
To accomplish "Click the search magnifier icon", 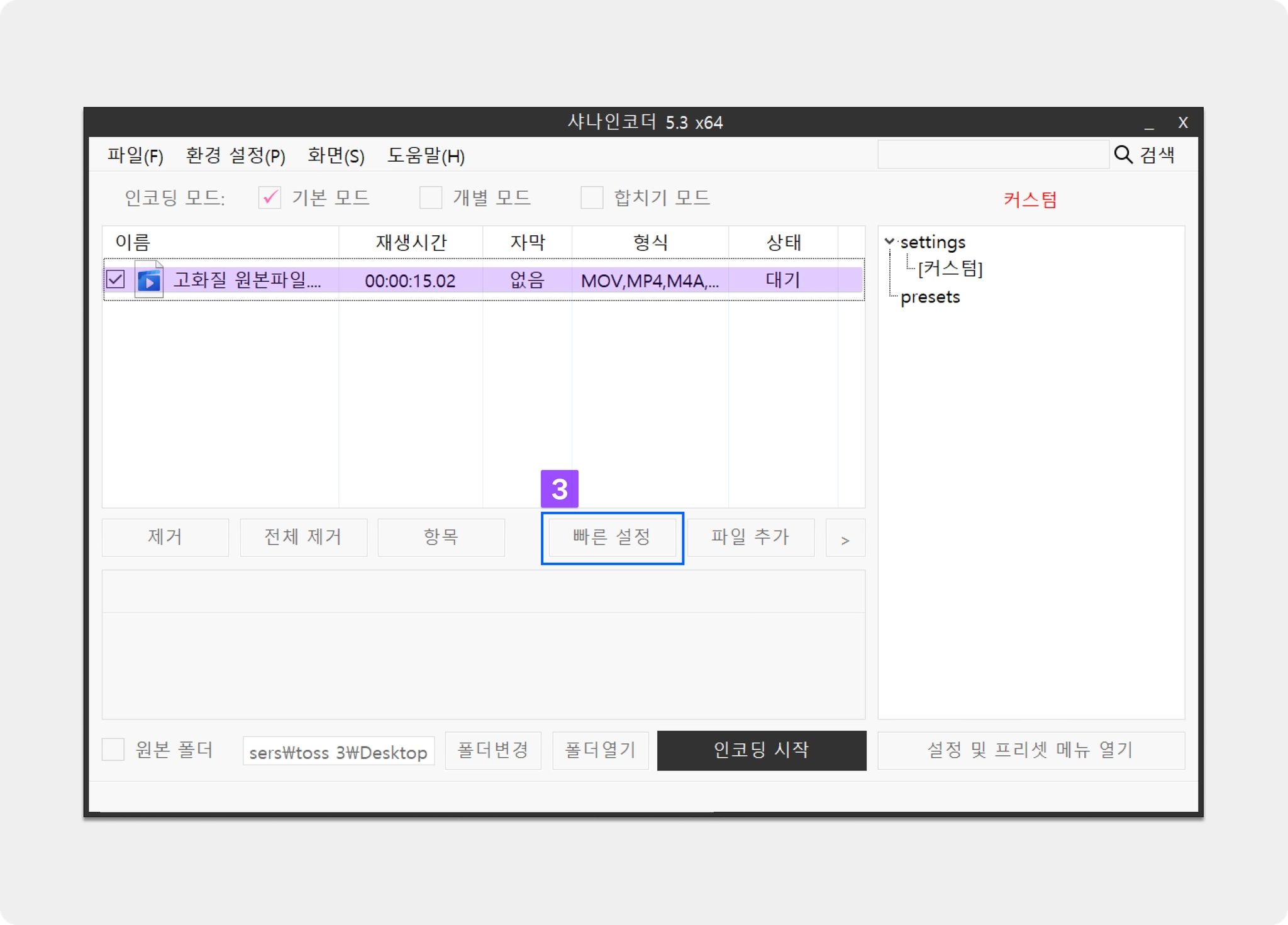I will pos(1123,155).
